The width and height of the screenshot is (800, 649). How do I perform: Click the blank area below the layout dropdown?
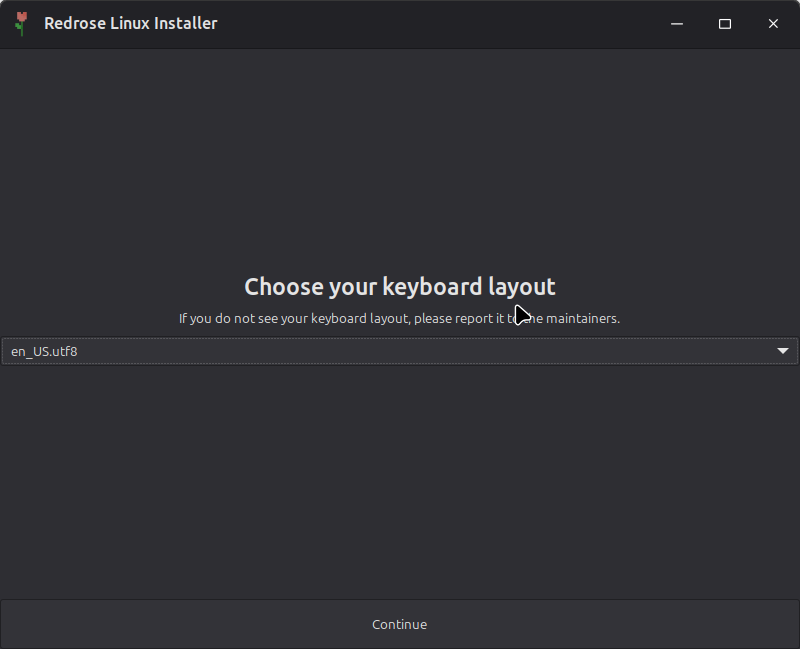[x=400, y=480]
